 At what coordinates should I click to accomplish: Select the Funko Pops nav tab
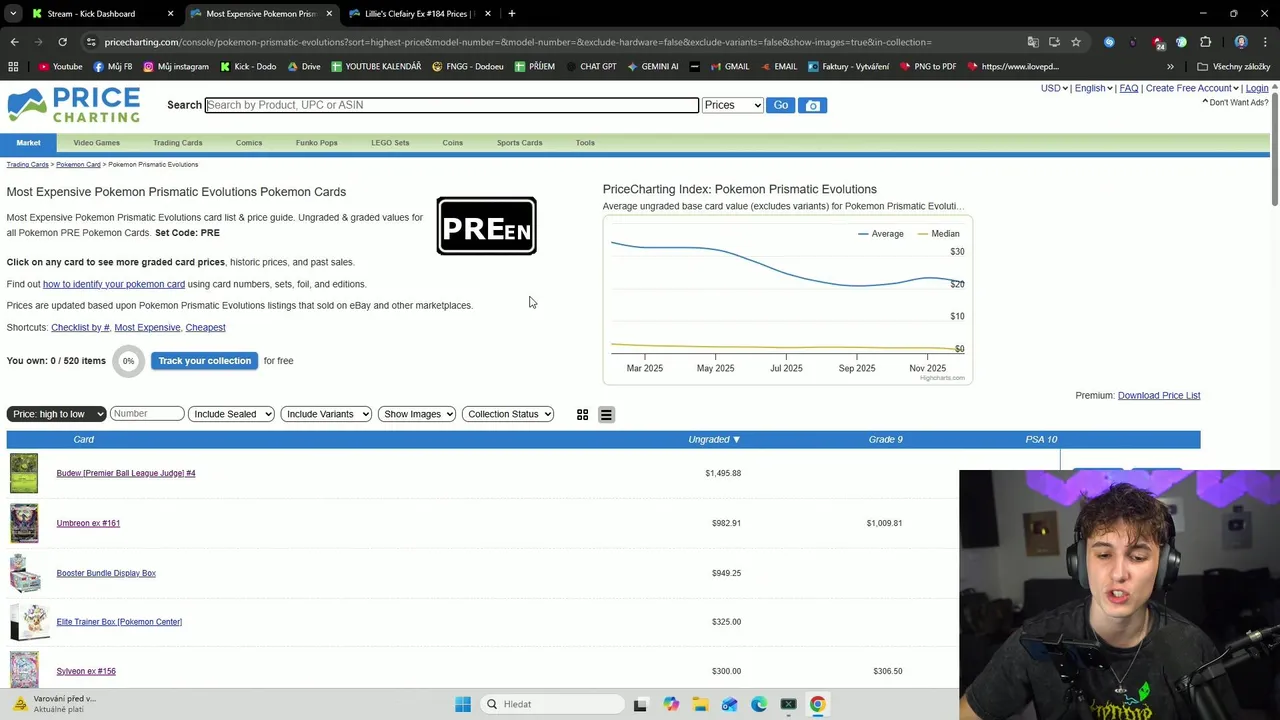pos(316,143)
